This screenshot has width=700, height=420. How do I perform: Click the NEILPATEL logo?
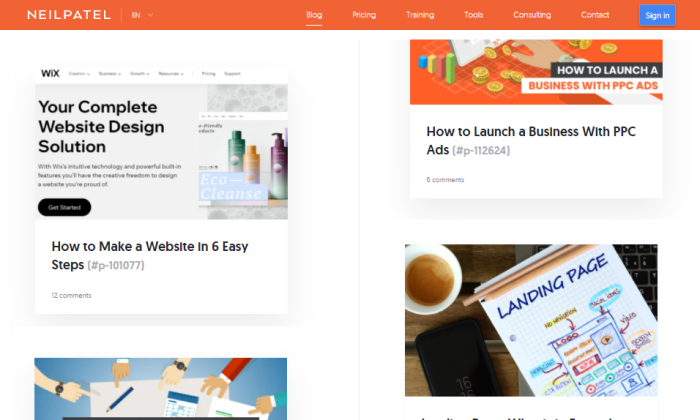point(69,15)
